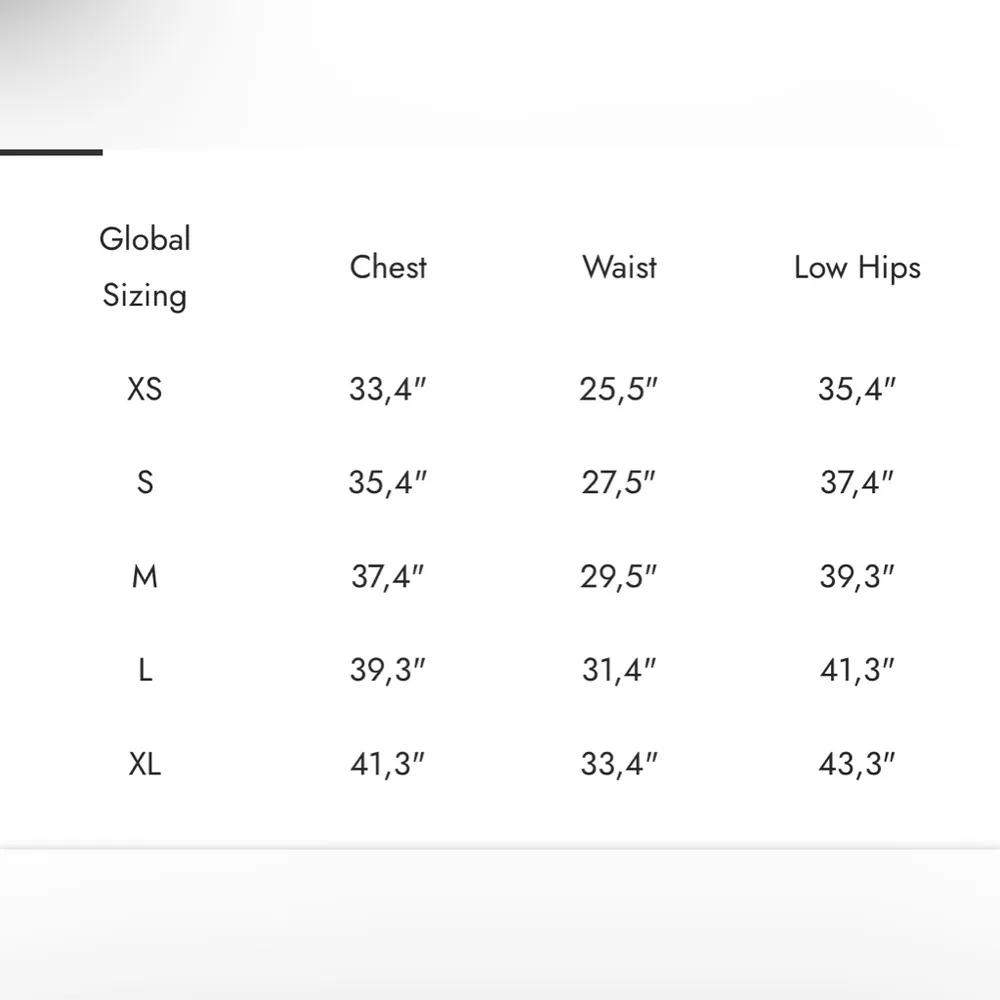Click the S low hips value 37,4″
This screenshot has width=1000, height=1000.
click(x=857, y=483)
